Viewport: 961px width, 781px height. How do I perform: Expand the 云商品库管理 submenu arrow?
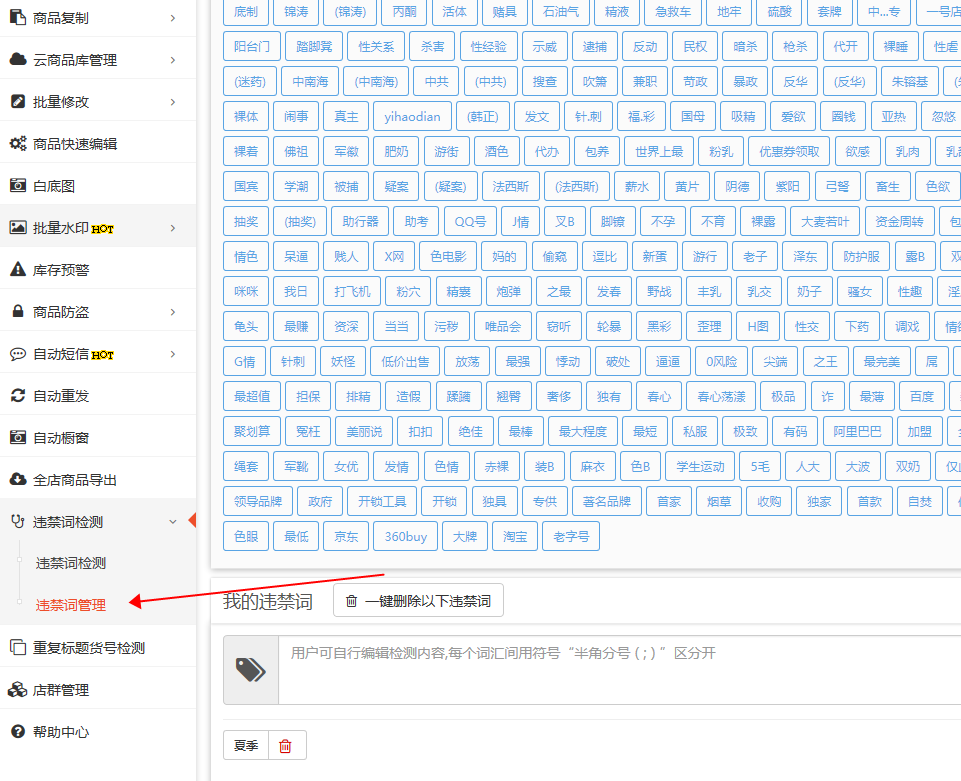173,60
